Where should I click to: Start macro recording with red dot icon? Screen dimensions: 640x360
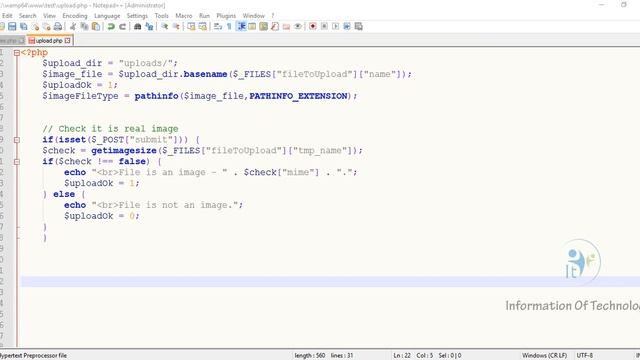click(x=313, y=27)
